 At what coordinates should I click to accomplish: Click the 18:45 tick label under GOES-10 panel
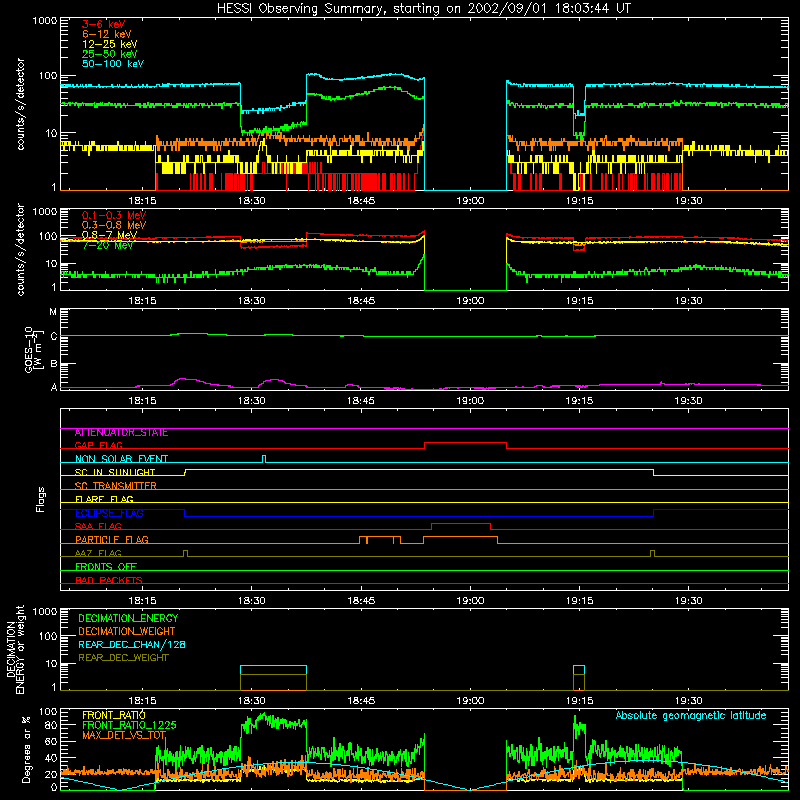[361, 401]
